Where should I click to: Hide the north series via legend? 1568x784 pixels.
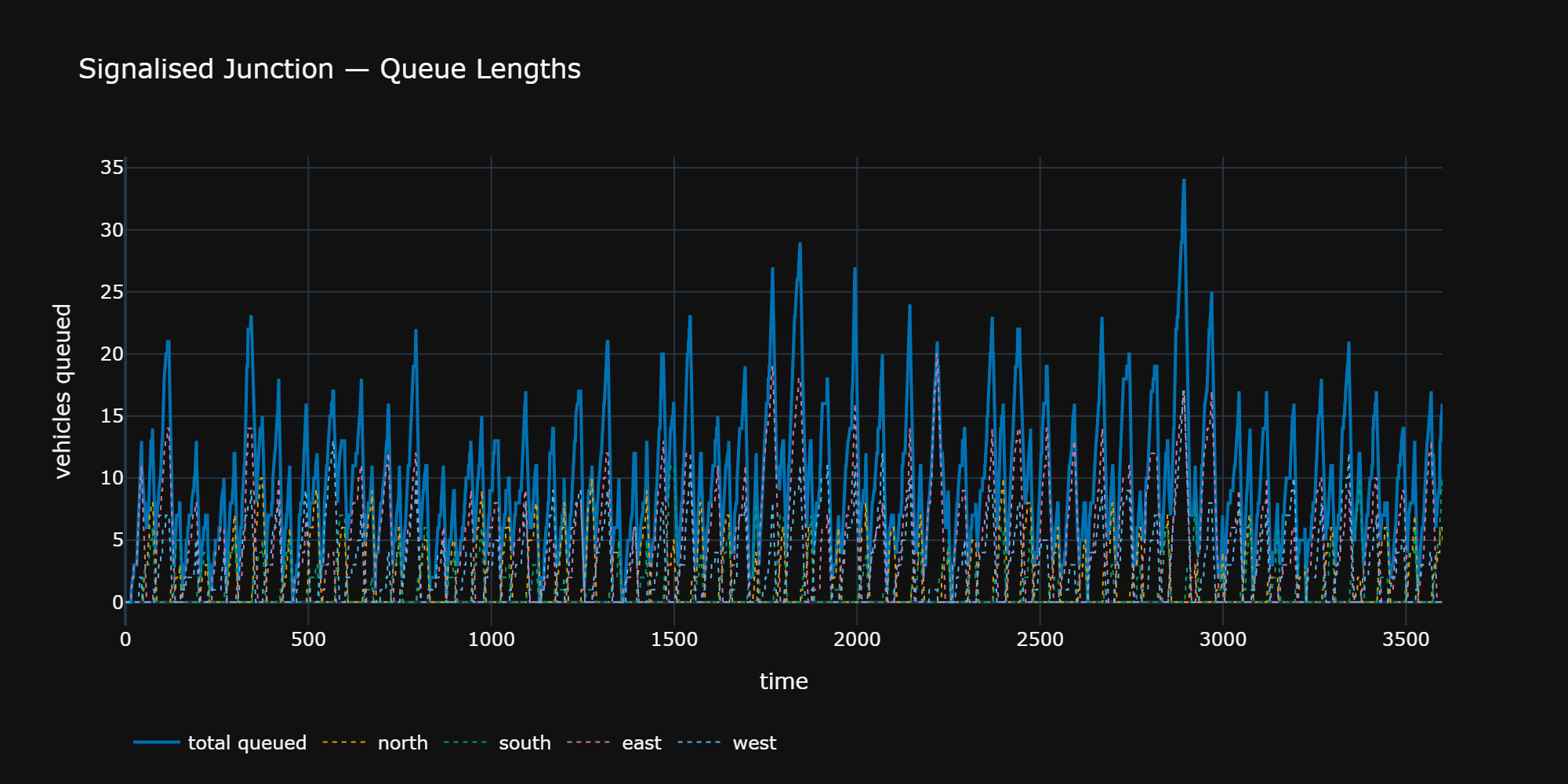376,742
